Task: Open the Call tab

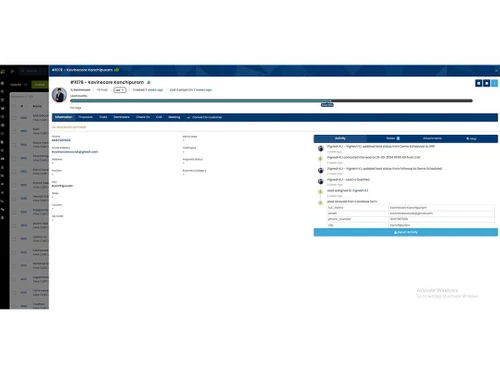Action: click(159, 117)
